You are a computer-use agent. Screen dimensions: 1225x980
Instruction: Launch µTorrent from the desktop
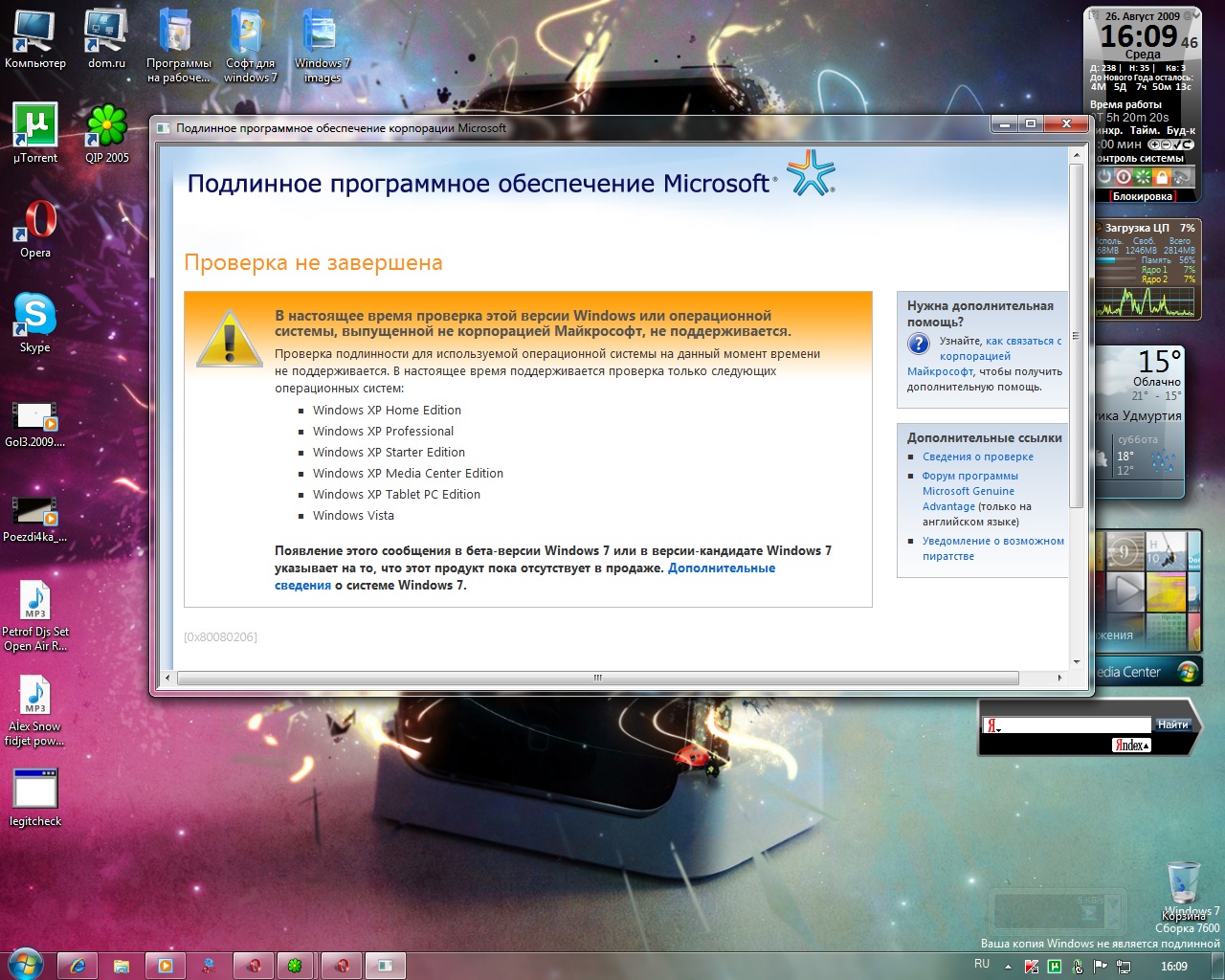(35, 133)
